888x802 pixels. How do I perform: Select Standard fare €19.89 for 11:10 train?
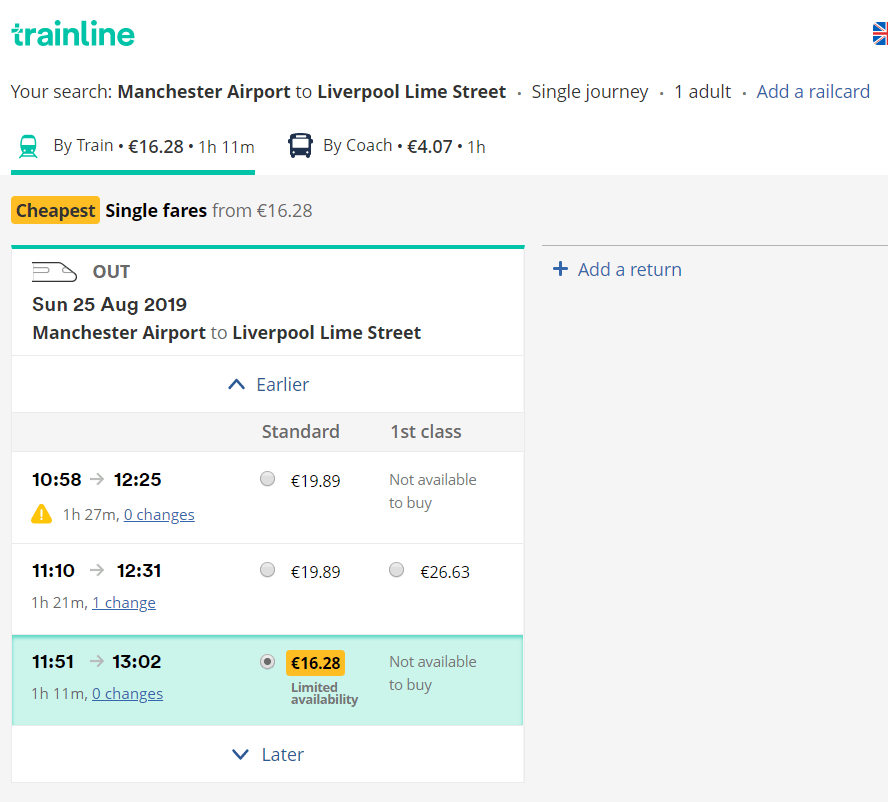tap(267, 570)
